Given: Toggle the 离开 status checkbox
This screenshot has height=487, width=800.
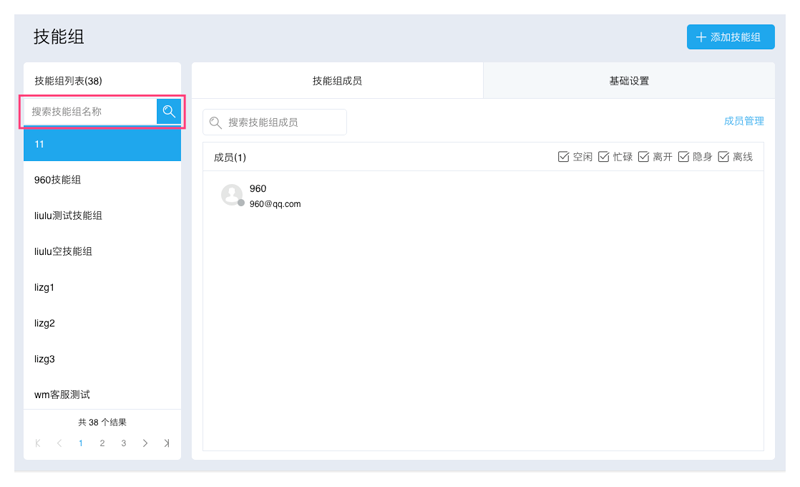Looking at the screenshot, I should 644,157.
